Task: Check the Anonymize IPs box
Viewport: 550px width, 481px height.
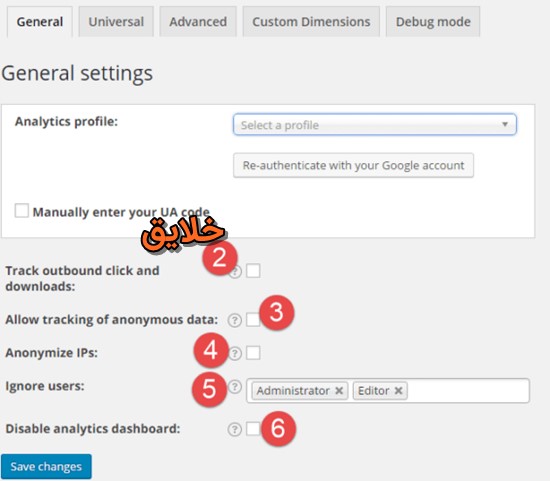Action: 253,353
